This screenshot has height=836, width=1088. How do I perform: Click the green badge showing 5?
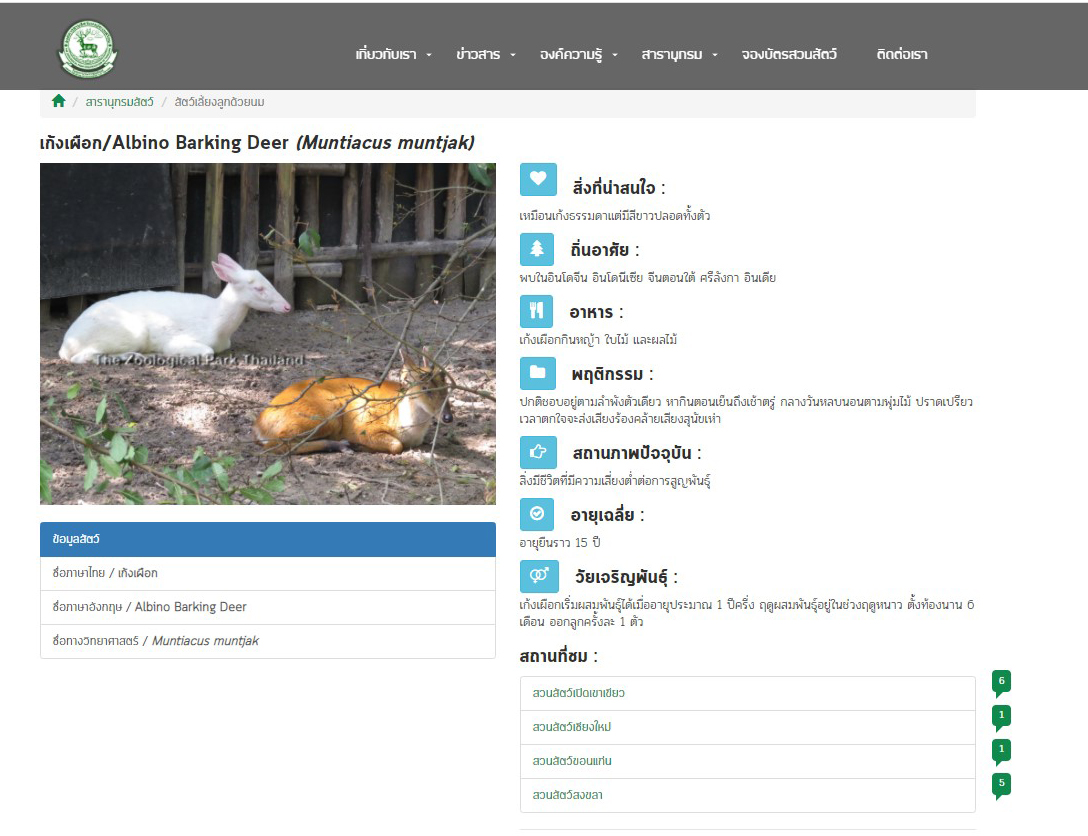tap(1001, 784)
